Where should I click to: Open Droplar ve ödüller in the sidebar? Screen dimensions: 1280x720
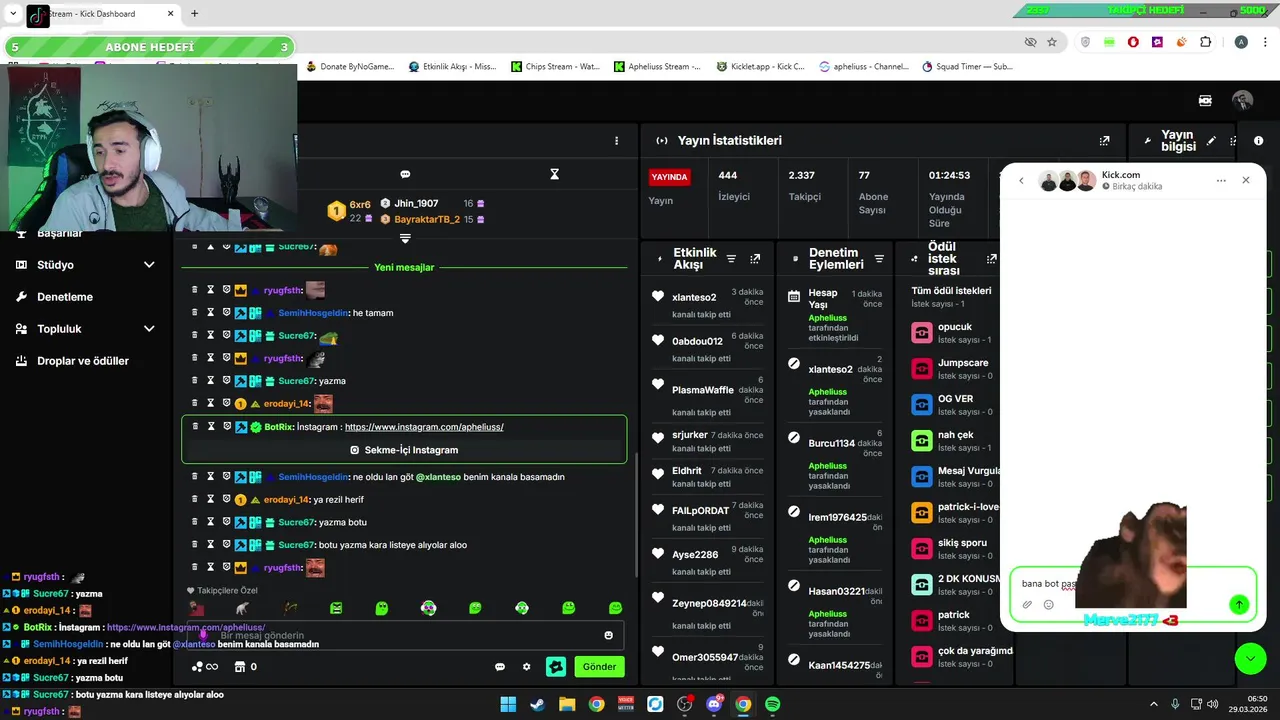point(85,361)
